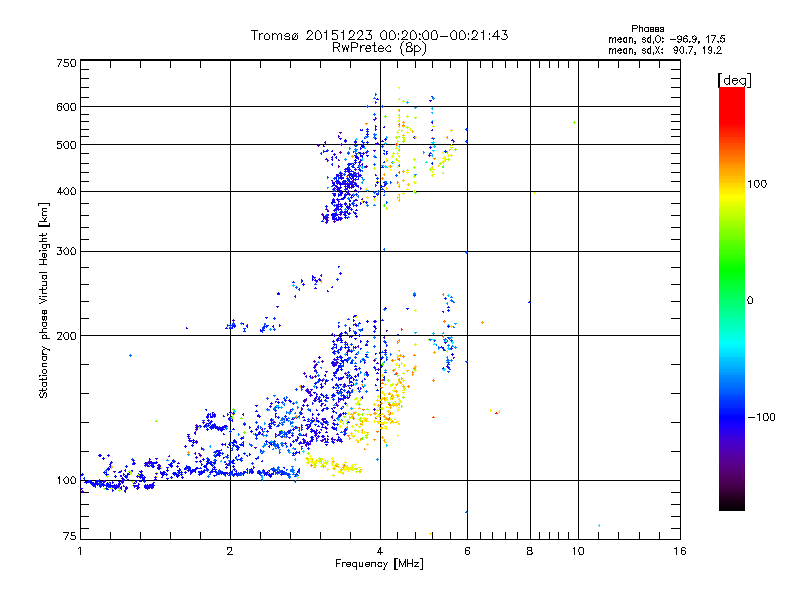Viewport: 800px width, 600px height.
Task: Click the y-axis tick label '300'
Action: click(66, 252)
